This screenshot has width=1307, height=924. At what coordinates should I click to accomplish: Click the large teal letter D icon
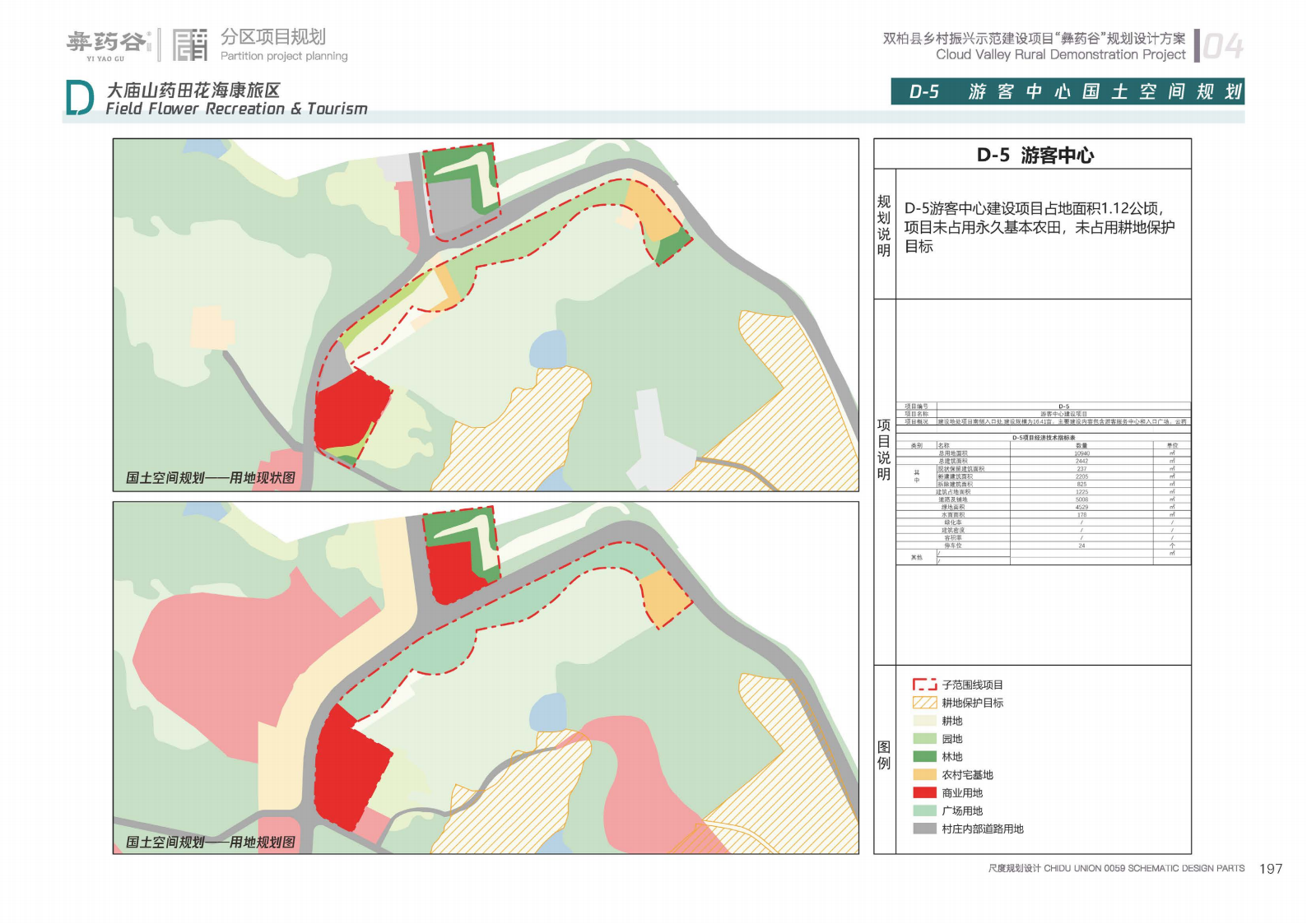79,99
